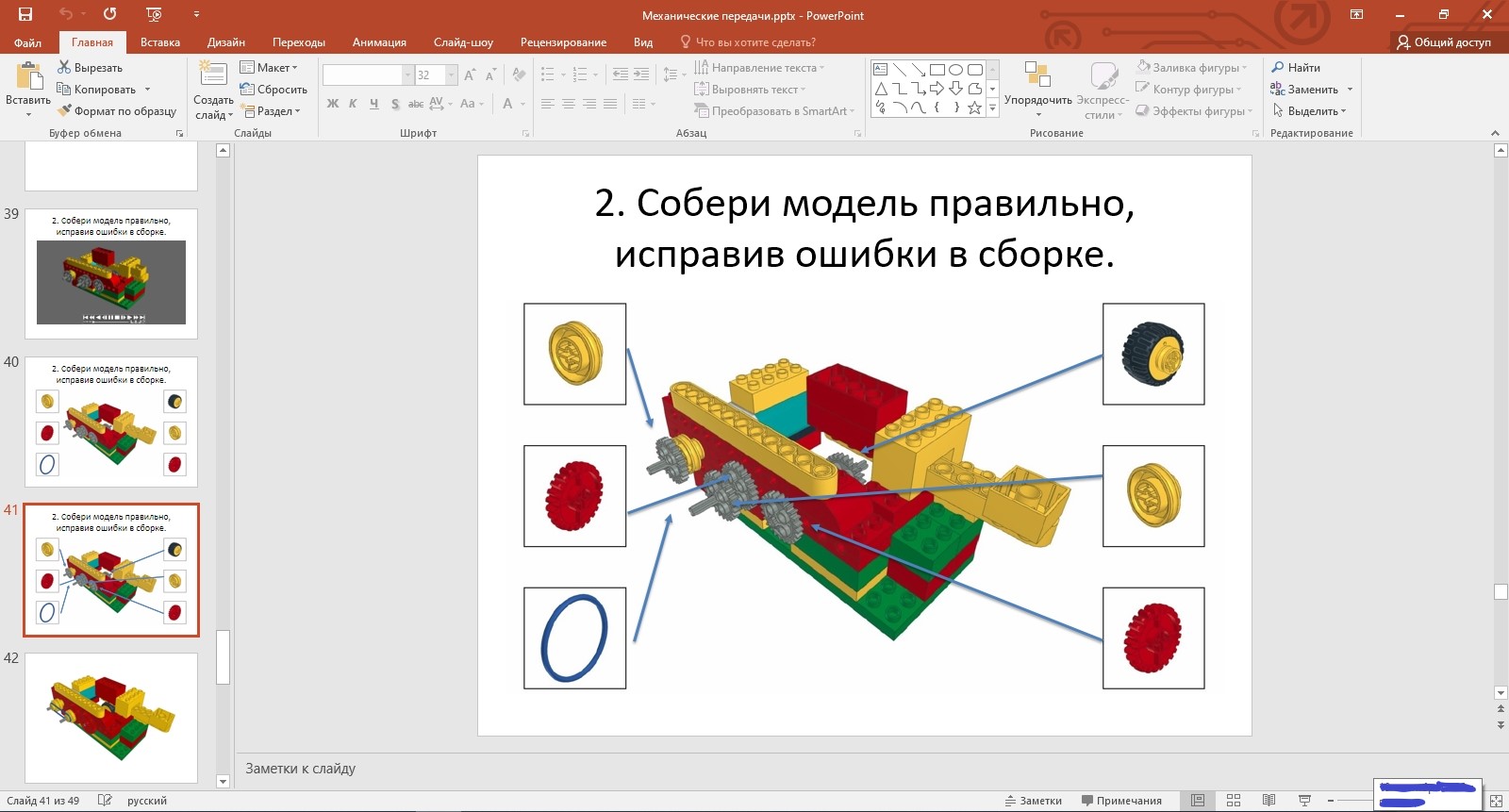Switch to the Анимация tab
The width and height of the screenshot is (1509, 812).
379,42
